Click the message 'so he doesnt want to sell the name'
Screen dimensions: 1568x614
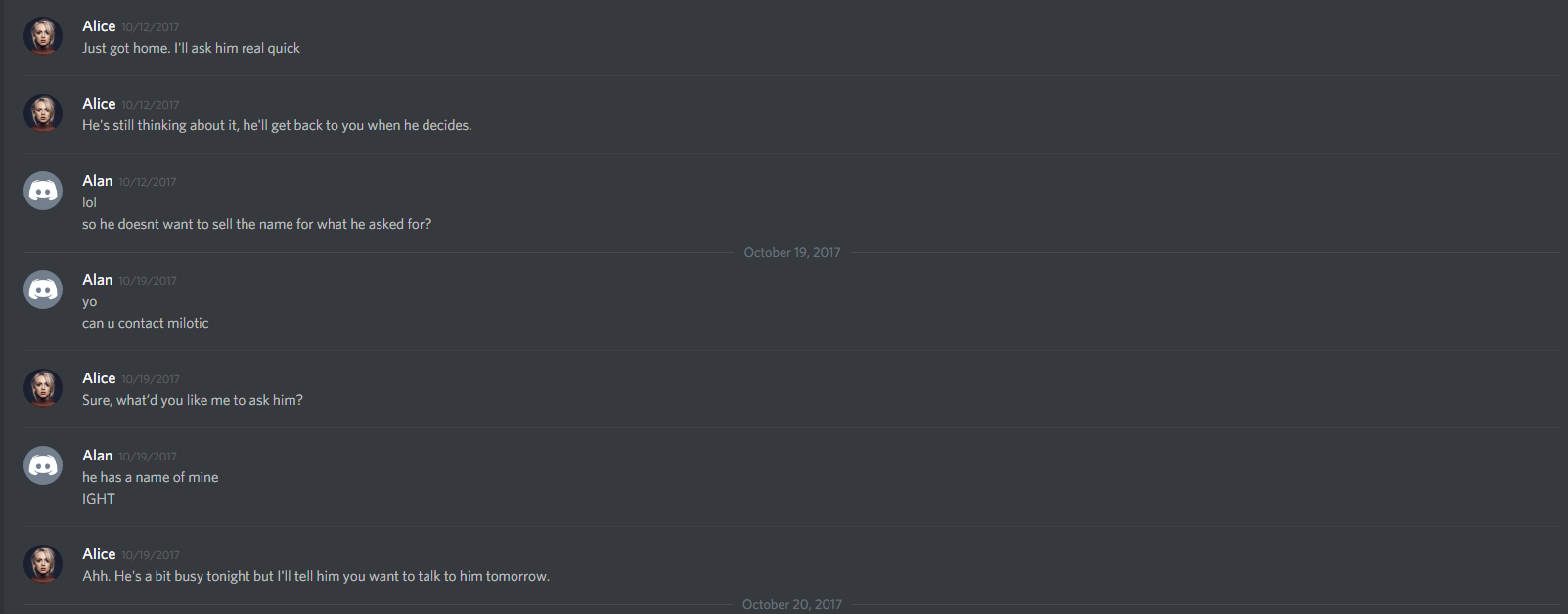coord(257,224)
